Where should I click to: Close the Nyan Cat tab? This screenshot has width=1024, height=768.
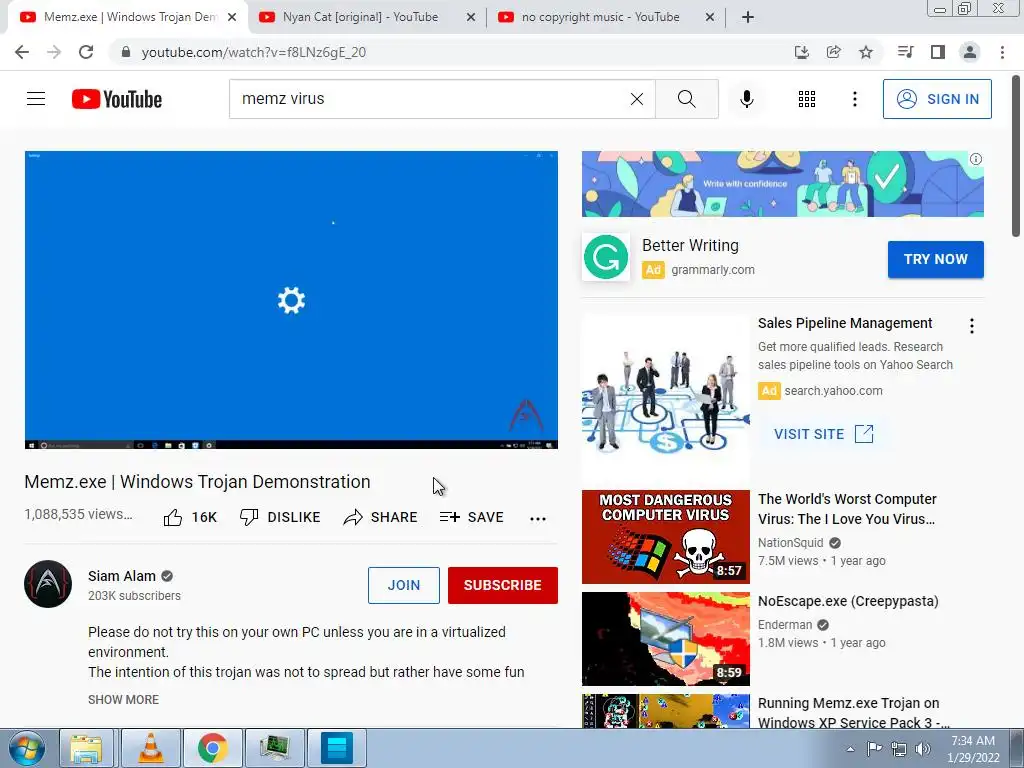[x=470, y=18]
